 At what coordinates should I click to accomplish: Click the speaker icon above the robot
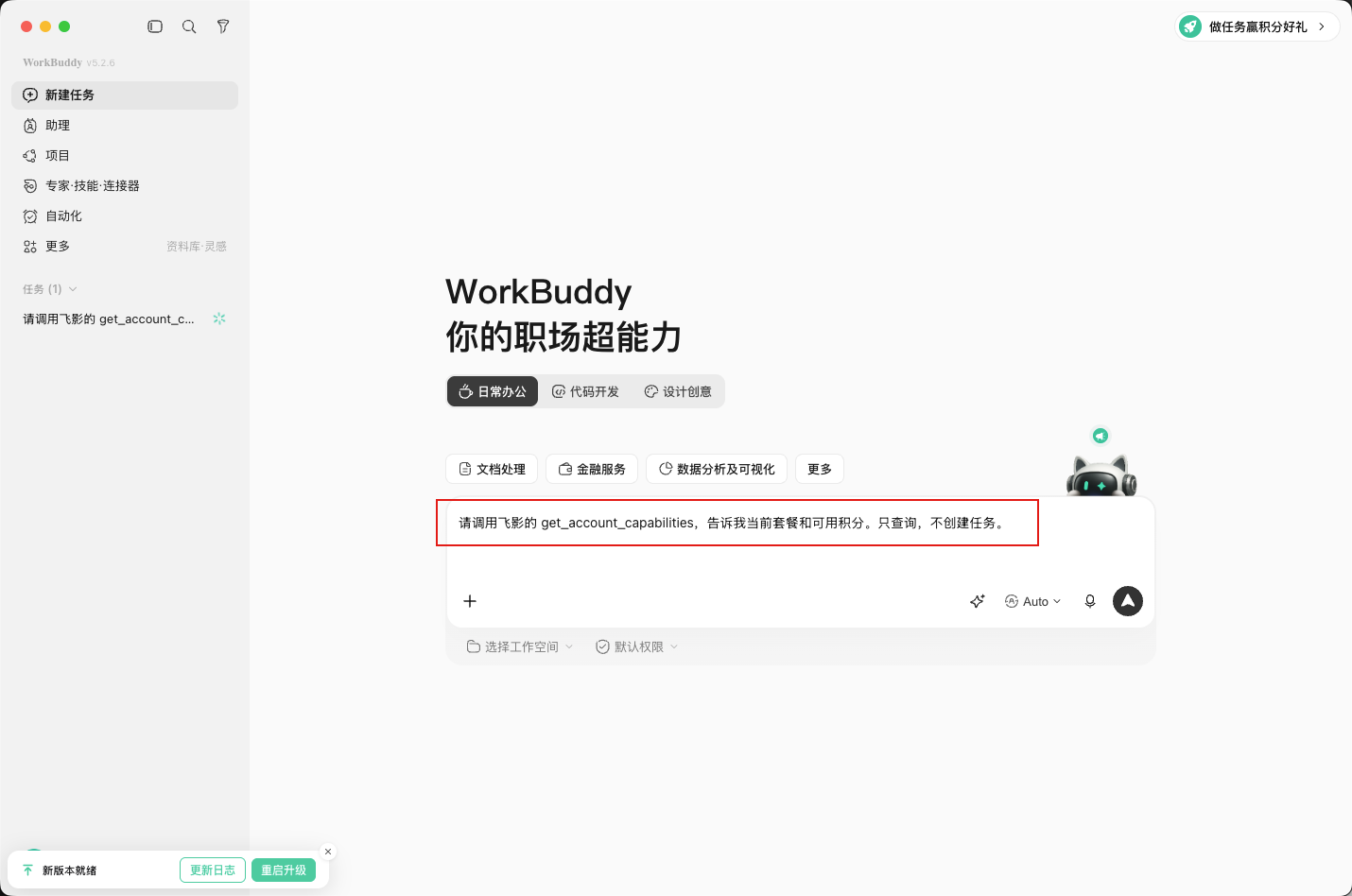(x=1101, y=436)
